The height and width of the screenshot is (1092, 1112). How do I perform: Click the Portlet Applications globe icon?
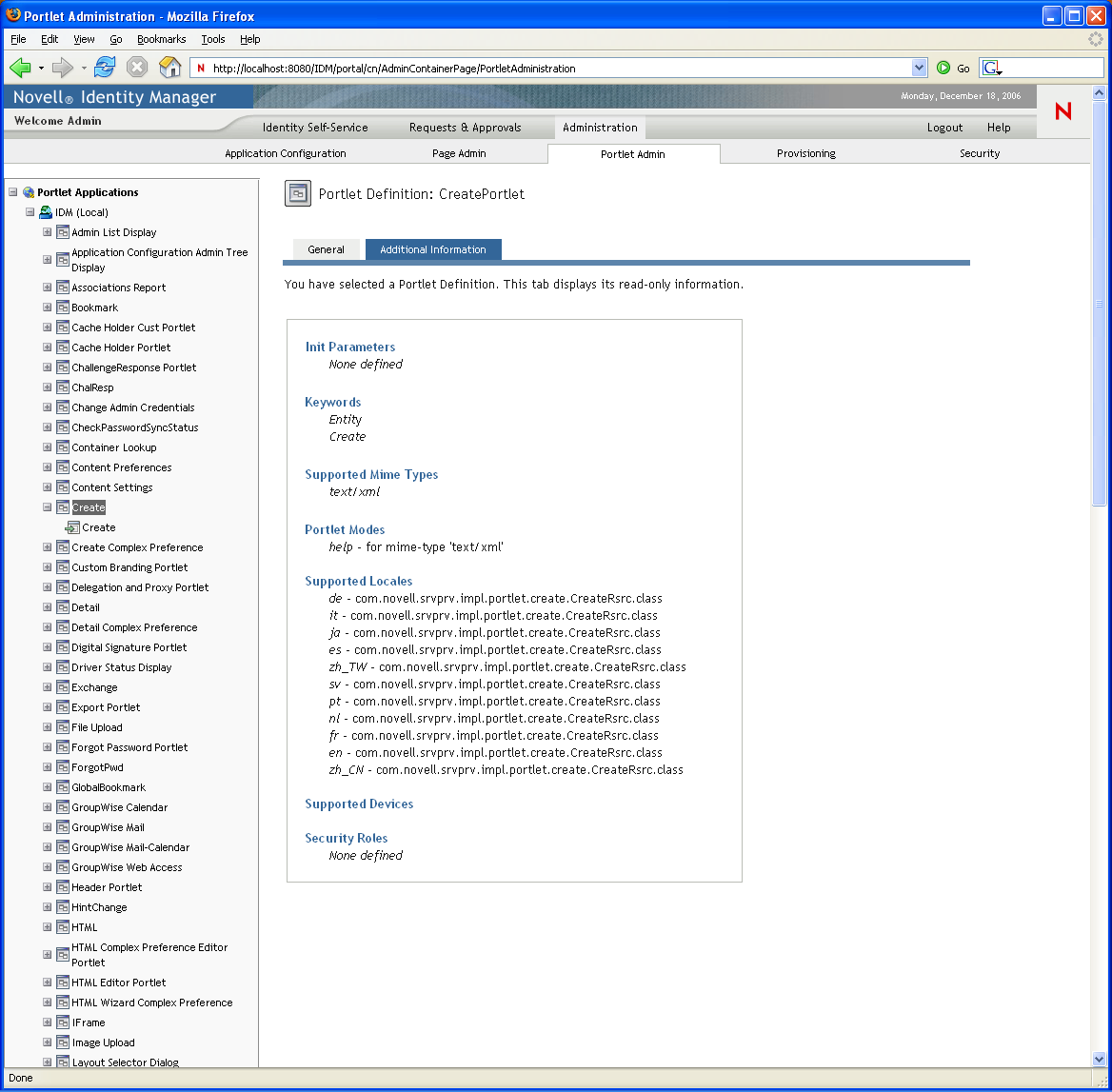click(29, 192)
